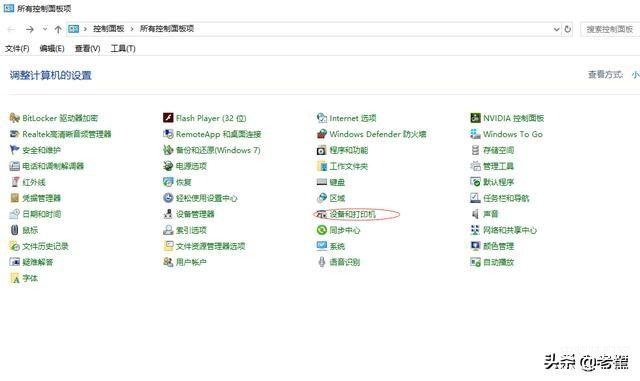Click 所有控制面板项 in the address breadcrumb

coord(167,29)
